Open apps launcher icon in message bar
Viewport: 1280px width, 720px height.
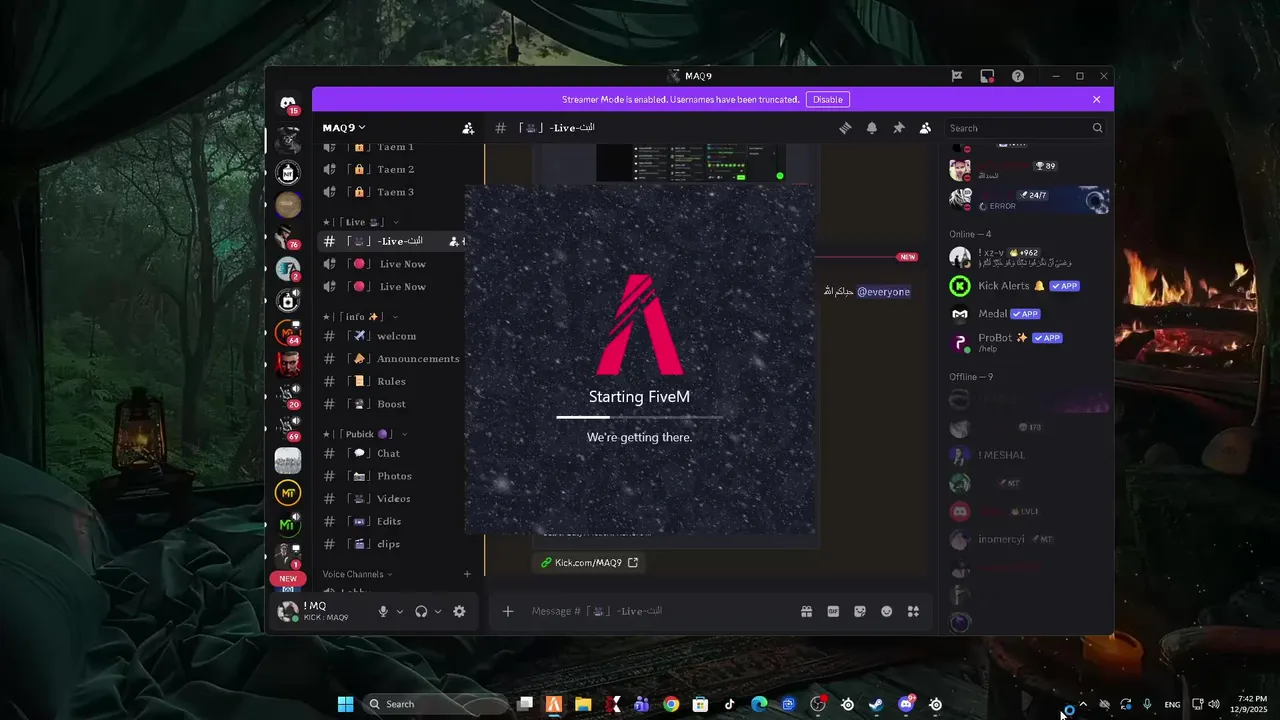[x=913, y=611]
